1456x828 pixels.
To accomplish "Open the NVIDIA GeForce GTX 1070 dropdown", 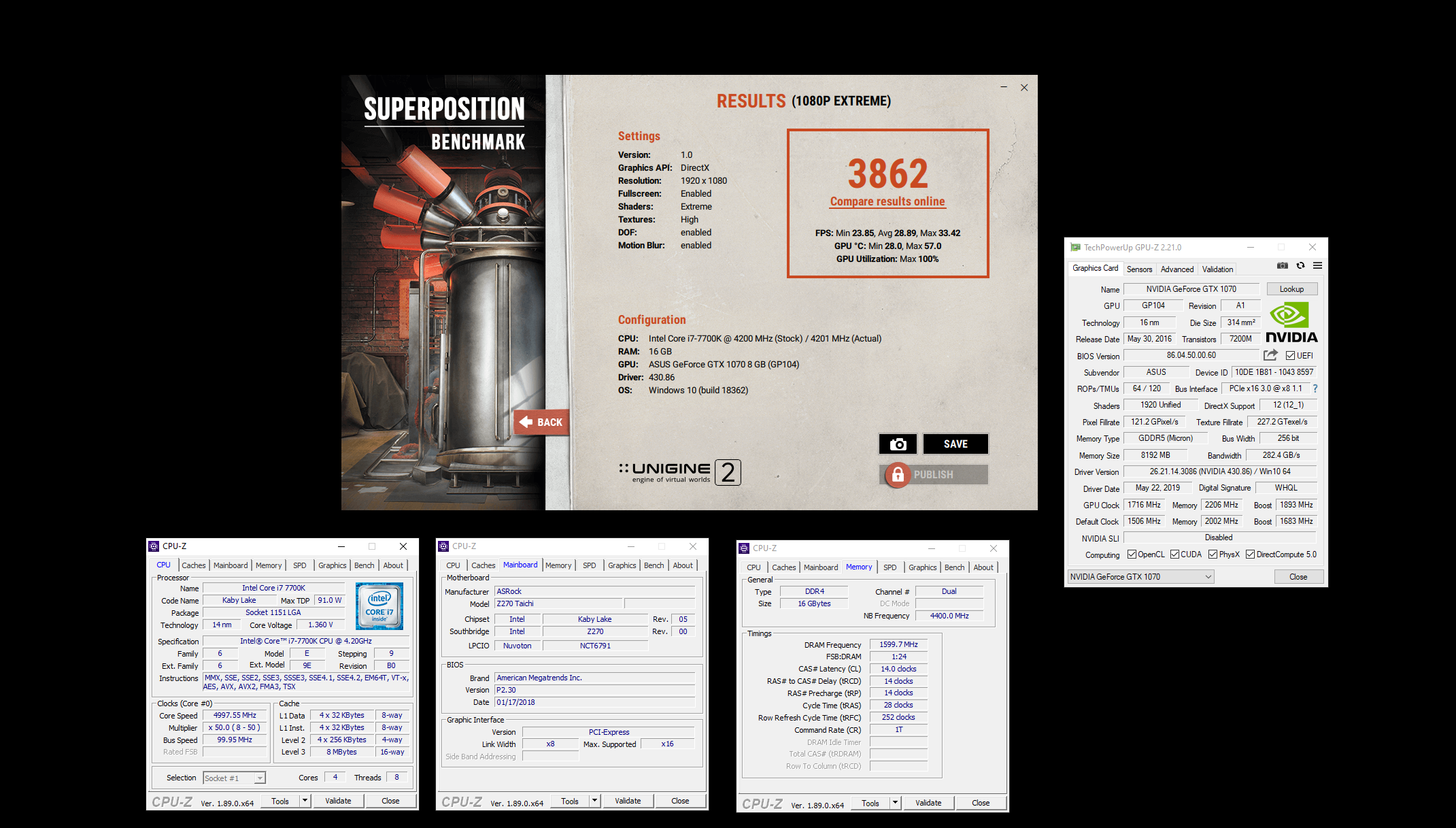I will click(1140, 577).
